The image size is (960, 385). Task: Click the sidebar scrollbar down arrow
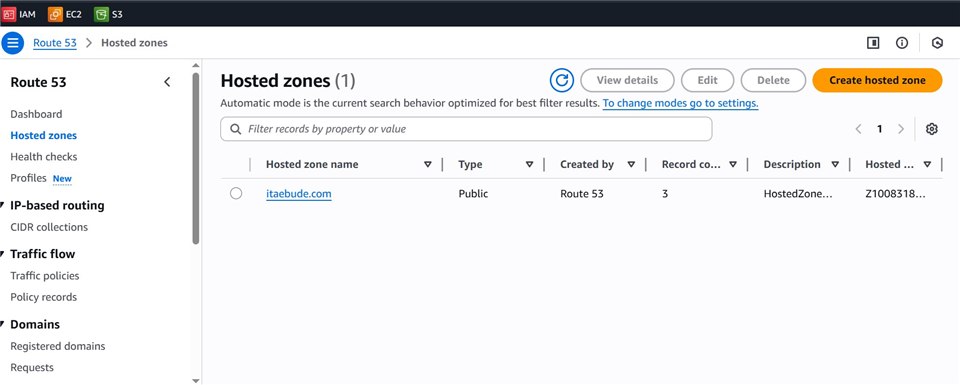pyautogui.click(x=196, y=380)
